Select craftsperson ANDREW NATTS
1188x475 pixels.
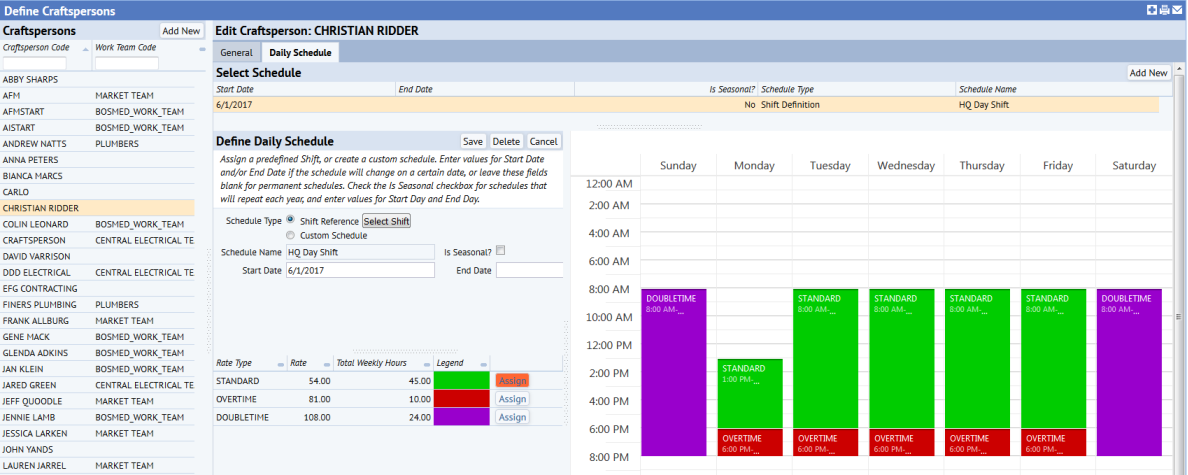pyautogui.click(x=97, y=144)
